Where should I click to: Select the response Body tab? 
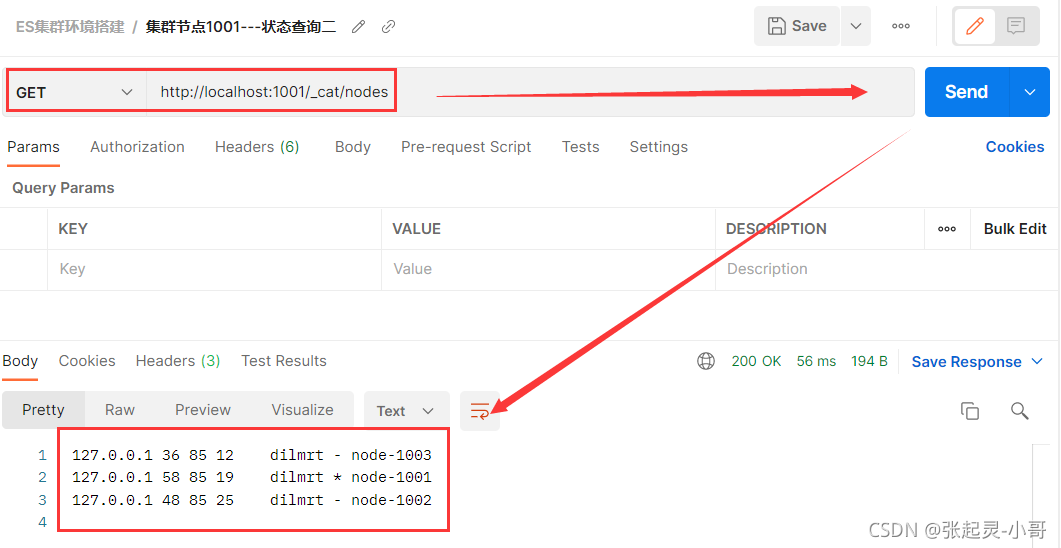(20, 361)
